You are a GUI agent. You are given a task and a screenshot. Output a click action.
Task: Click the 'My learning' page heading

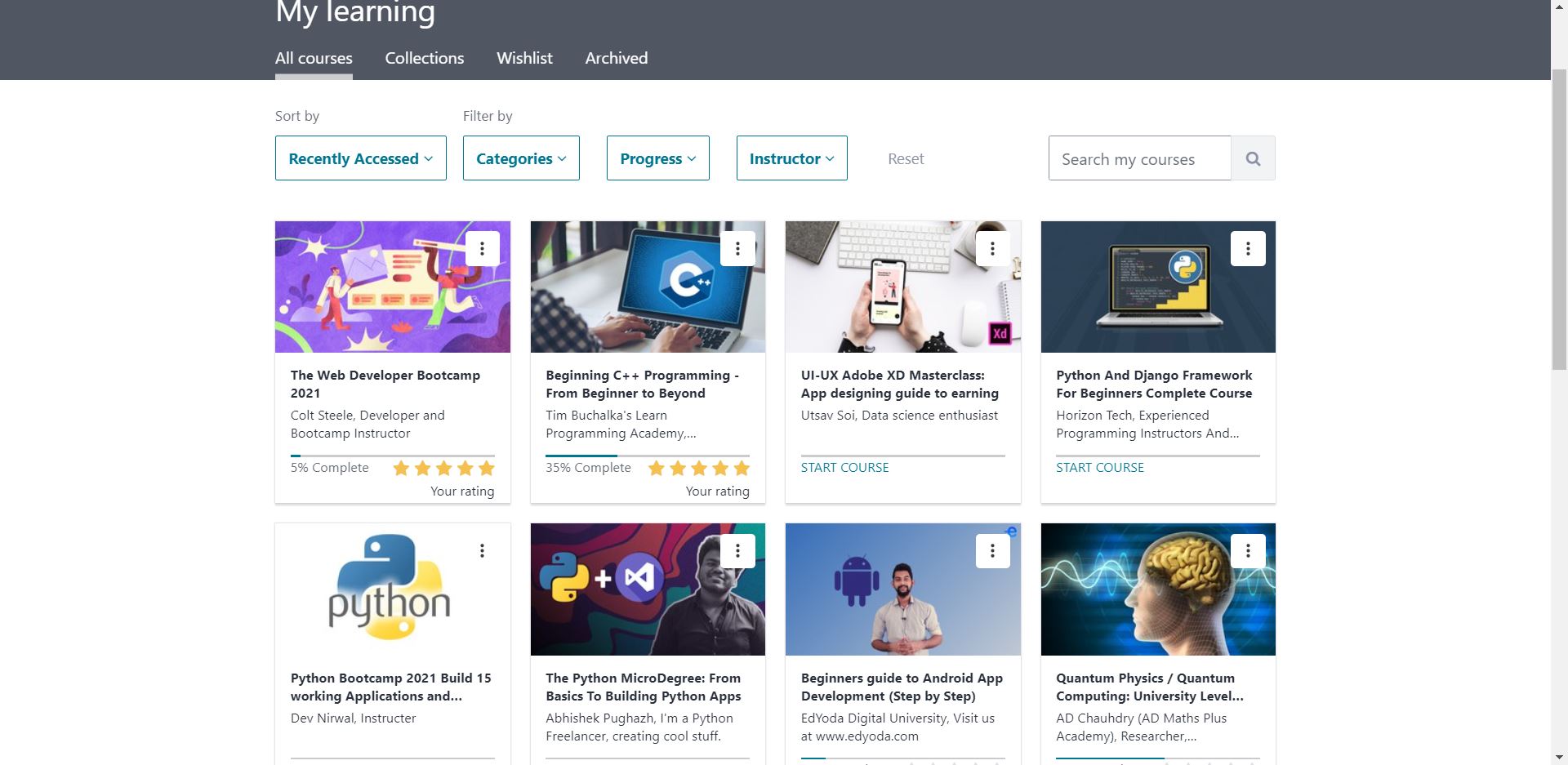tap(355, 12)
